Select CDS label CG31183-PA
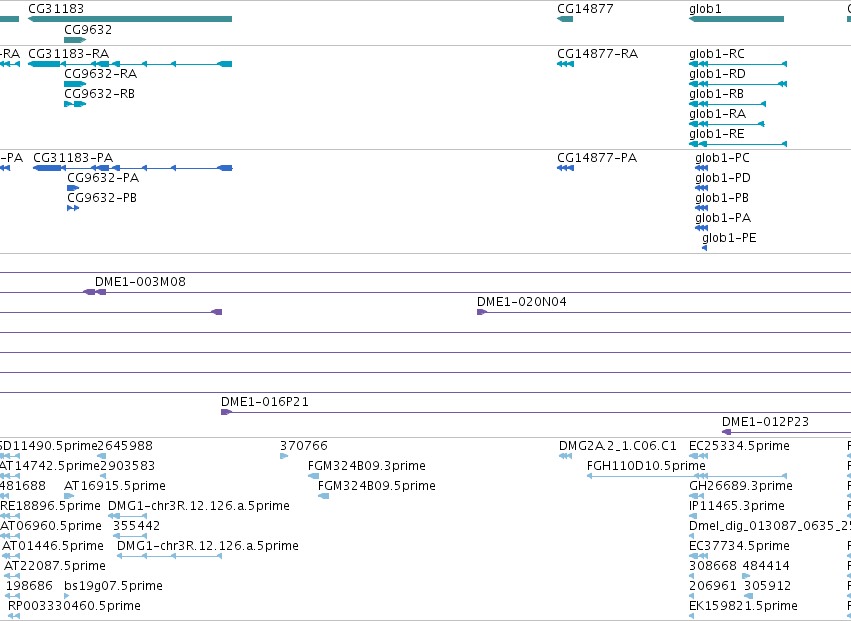This screenshot has width=851, height=621. pos(73,158)
